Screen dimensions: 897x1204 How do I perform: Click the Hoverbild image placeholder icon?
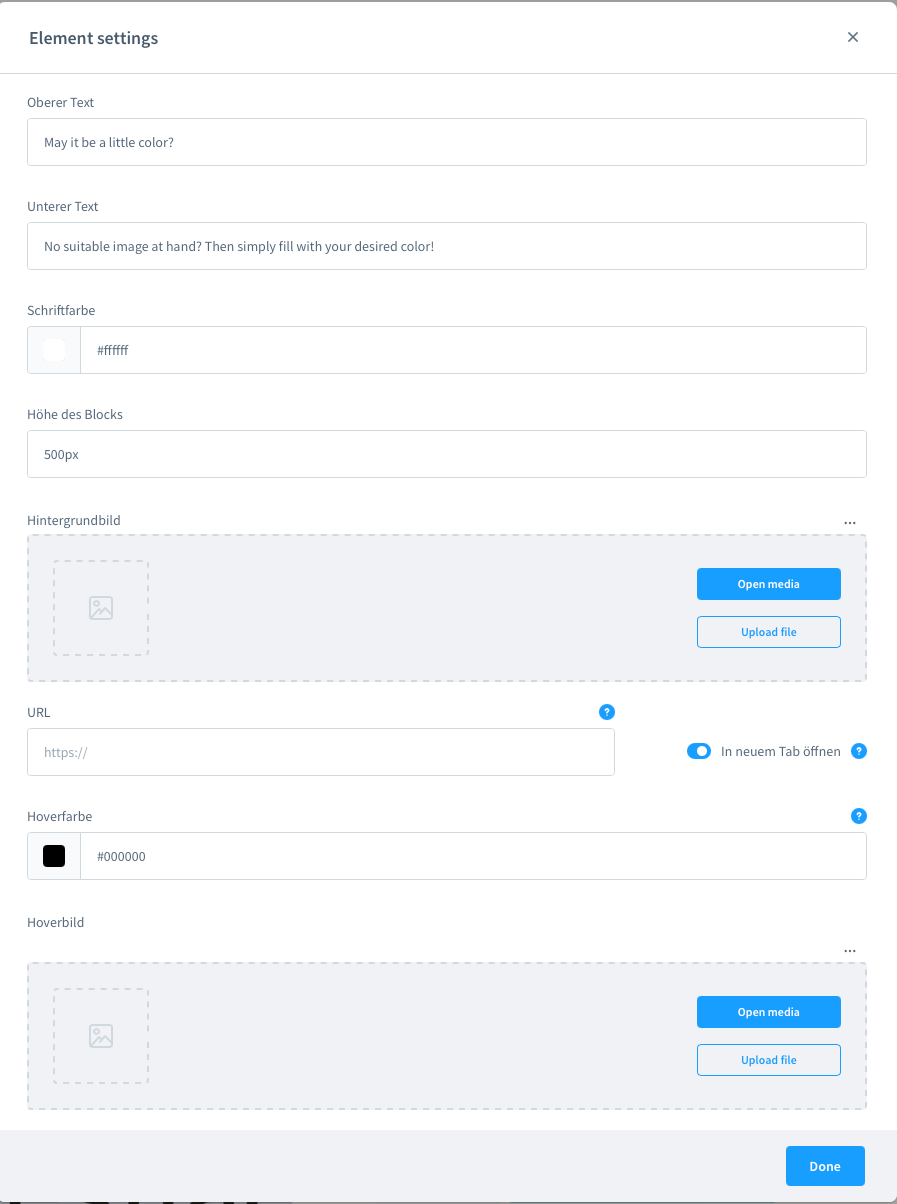tap(101, 1036)
